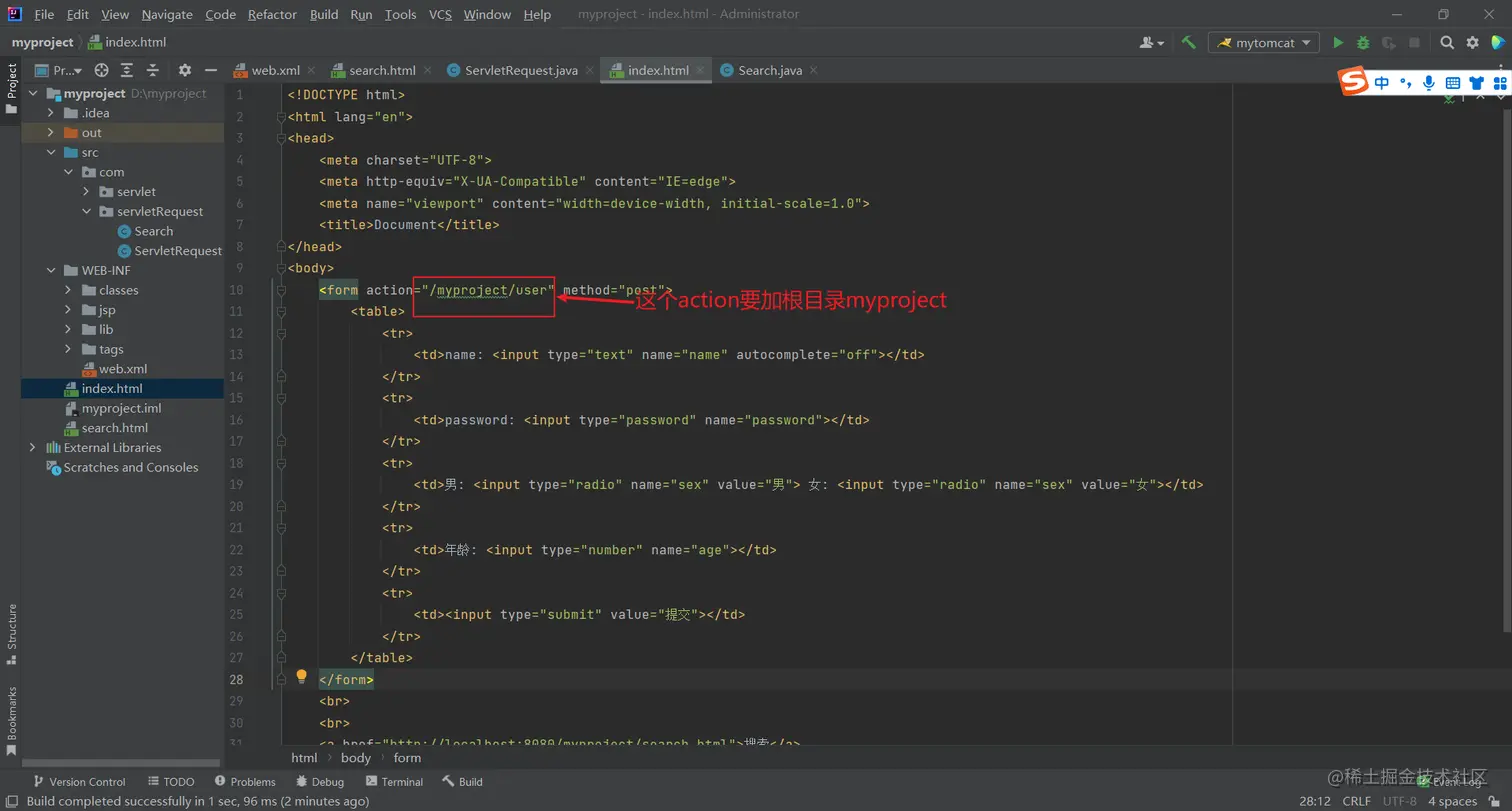The height and width of the screenshot is (811, 1512).
Task: Fold the form tag at line 10 gutter
Action: 281,290
